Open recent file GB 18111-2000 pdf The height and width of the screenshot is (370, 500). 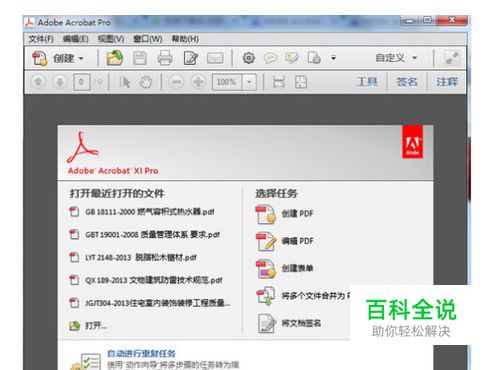(x=142, y=212)
